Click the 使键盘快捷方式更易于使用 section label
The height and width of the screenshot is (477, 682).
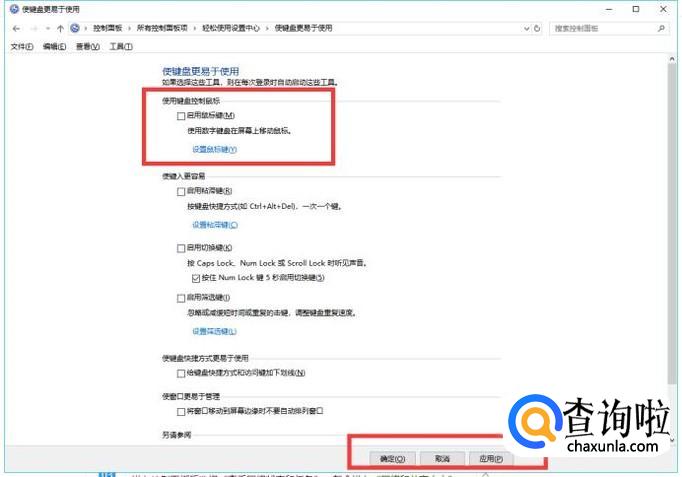pyautogui.click(x=205, y=358)
